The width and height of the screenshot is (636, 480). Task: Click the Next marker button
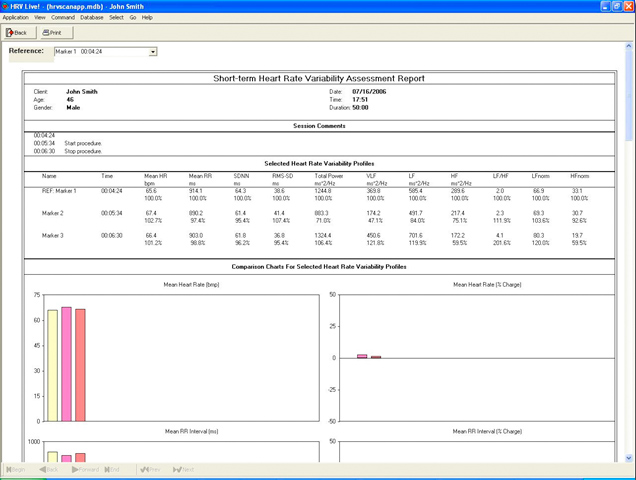(184, 469)
